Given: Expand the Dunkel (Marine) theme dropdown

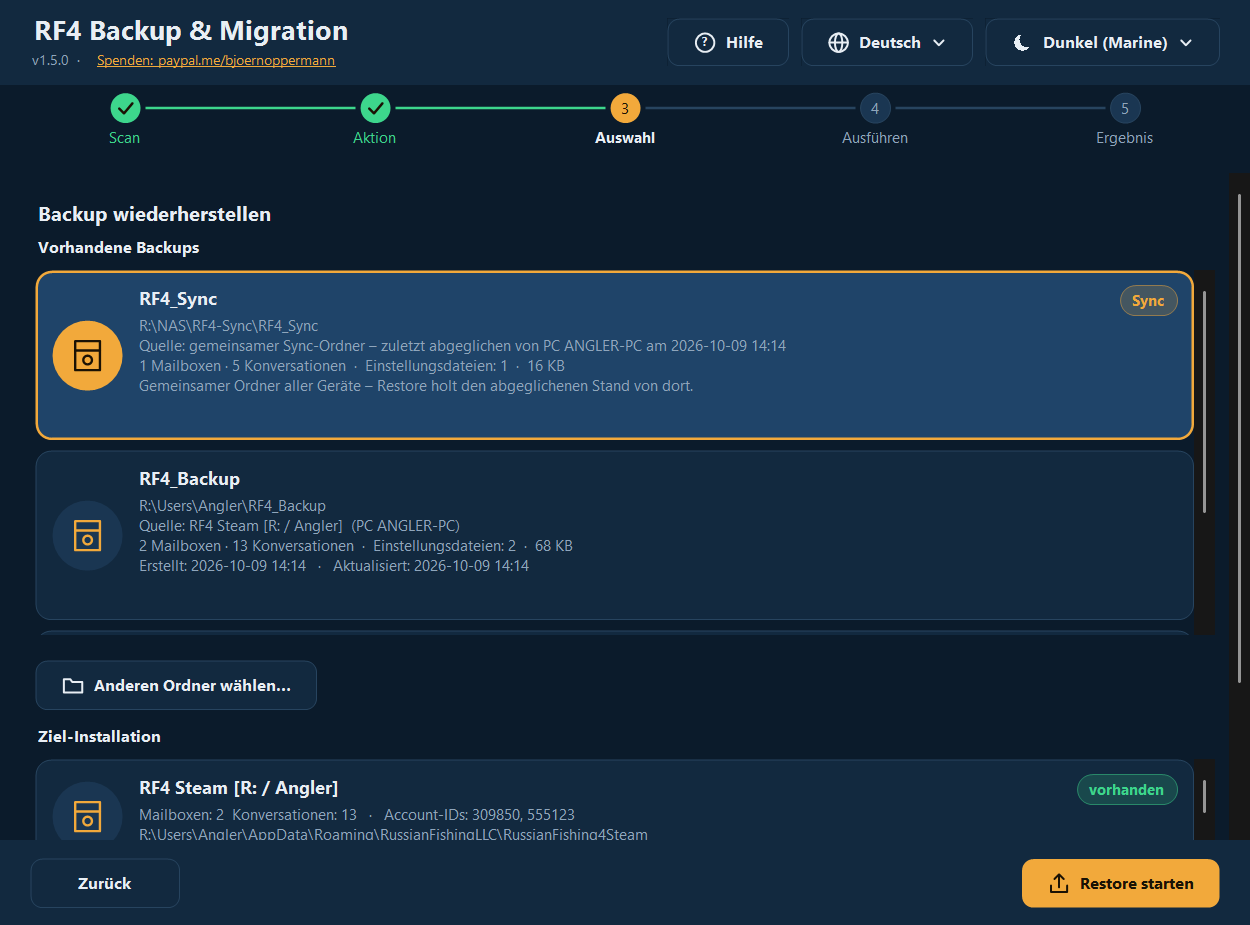Looking at the screenshot, I should click(1103, 42).
